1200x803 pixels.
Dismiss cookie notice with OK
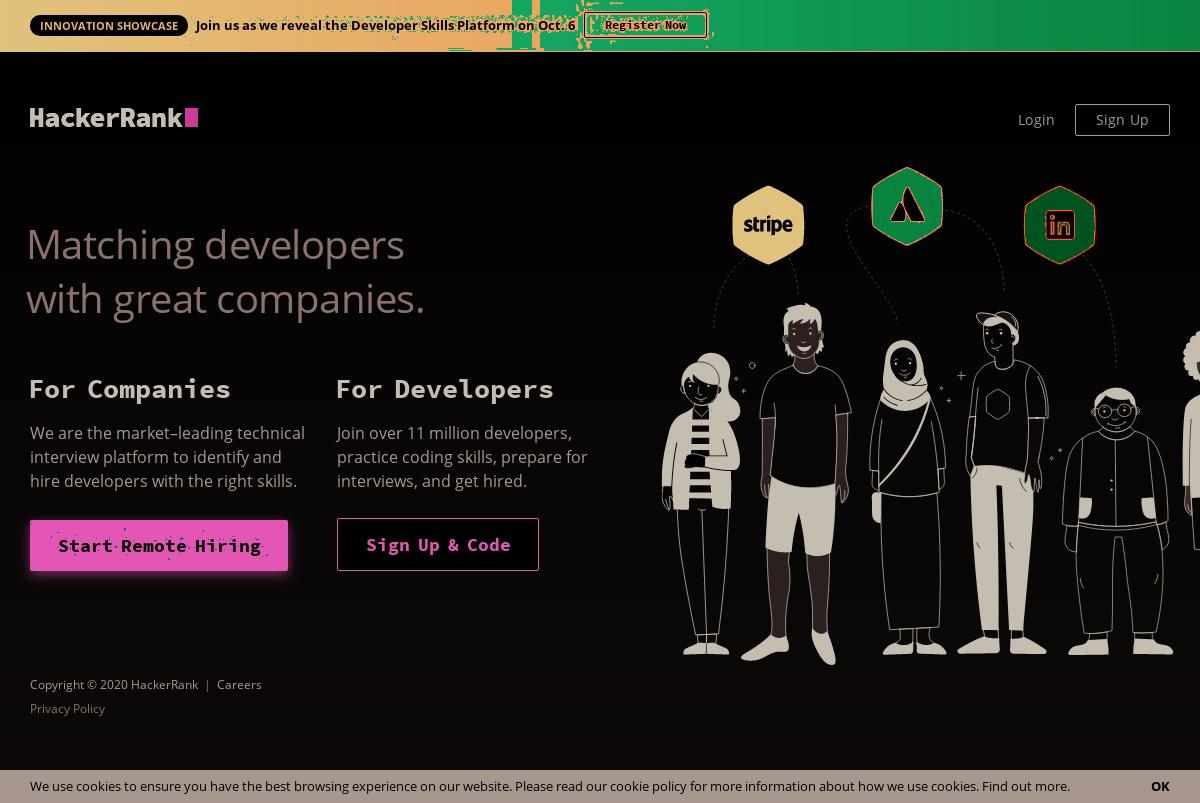pos(1160,787)
